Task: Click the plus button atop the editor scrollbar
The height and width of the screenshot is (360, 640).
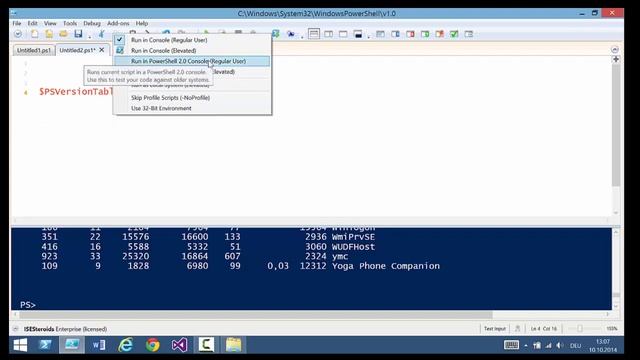Action: pos(616,60)
